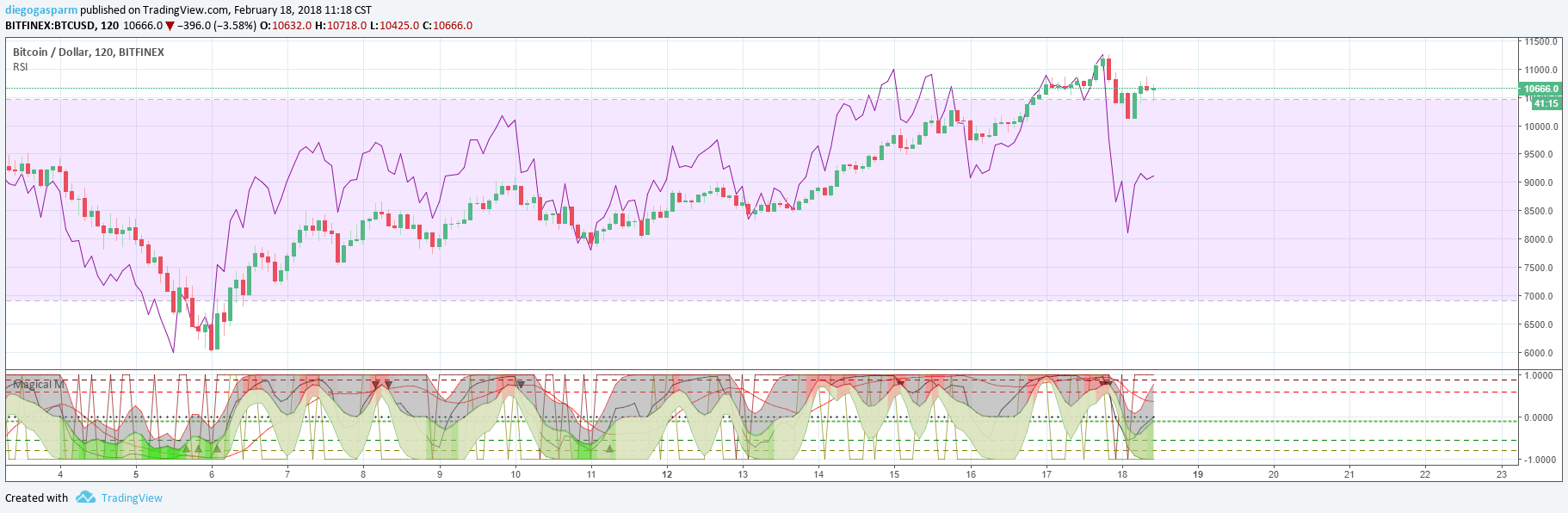Click the 8000.0 price axis label
Screen dimensions: 1568x513
(1539, 239)
